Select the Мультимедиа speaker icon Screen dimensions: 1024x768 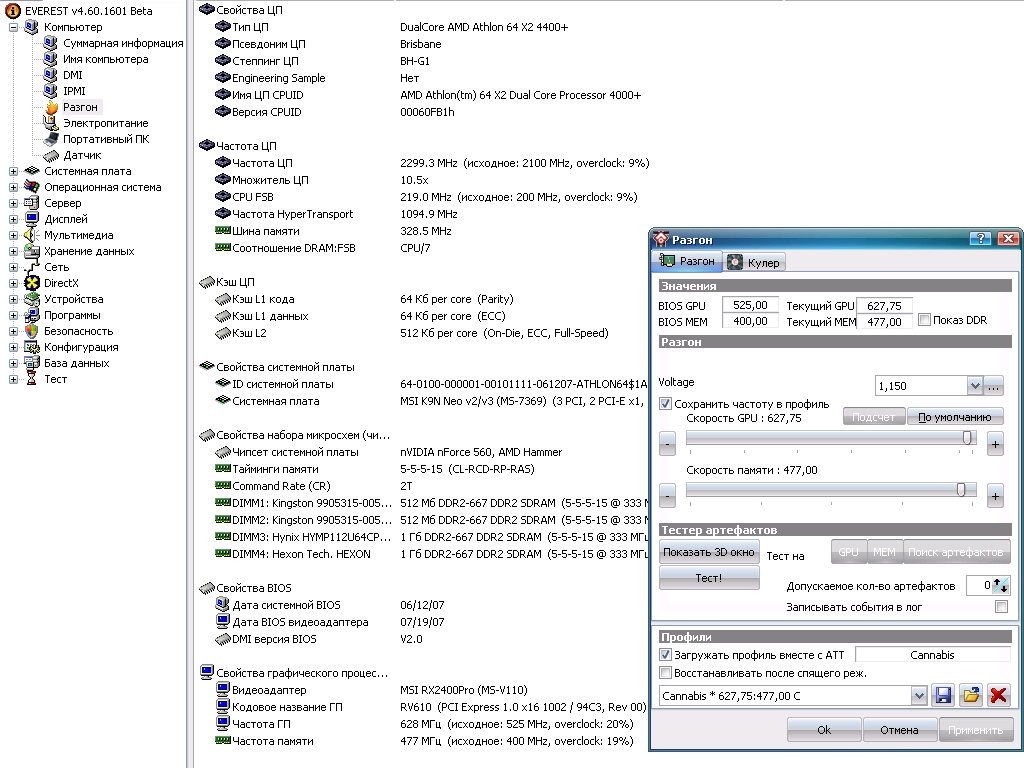tap(31, 235)
